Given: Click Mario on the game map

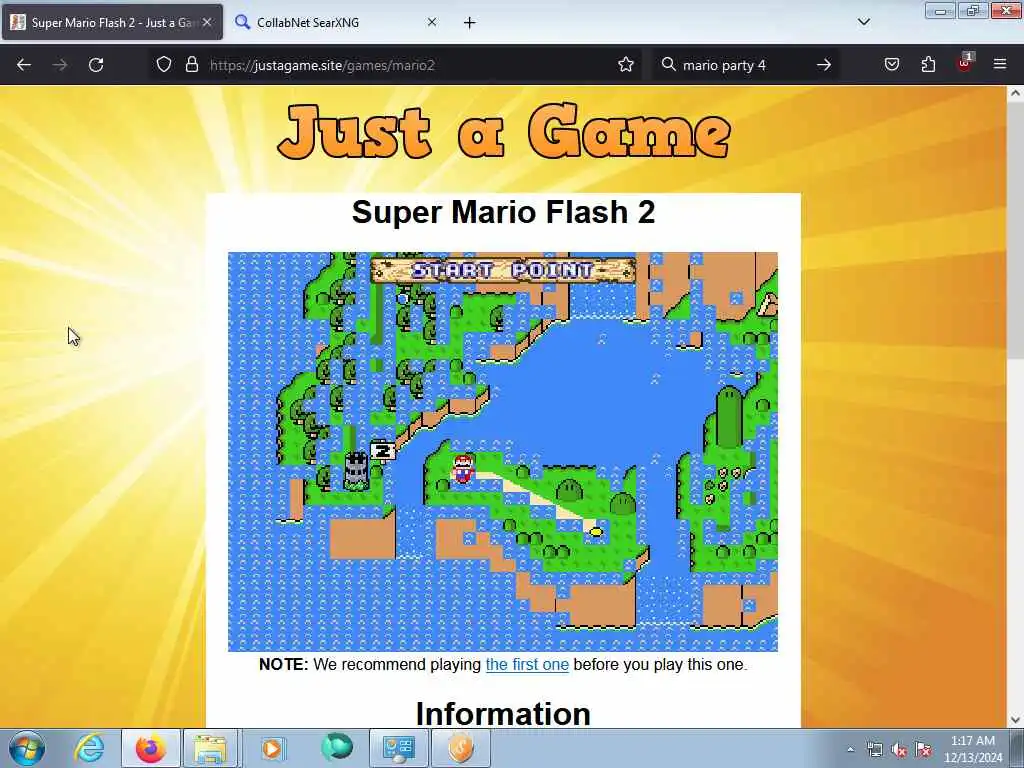Looking at the screenshot, I should click(463, 468).
